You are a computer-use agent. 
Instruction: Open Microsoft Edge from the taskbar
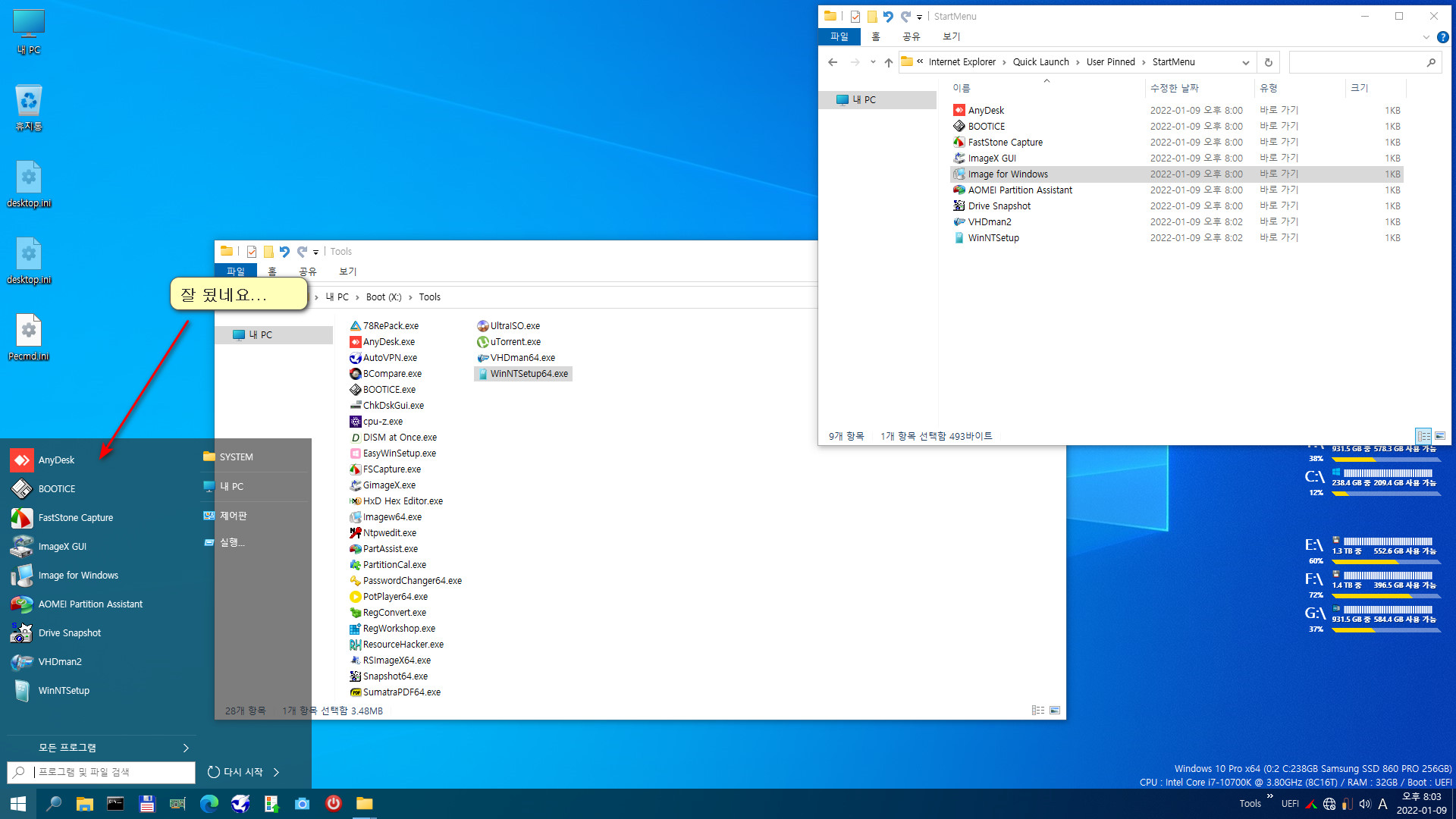(209, 804)
